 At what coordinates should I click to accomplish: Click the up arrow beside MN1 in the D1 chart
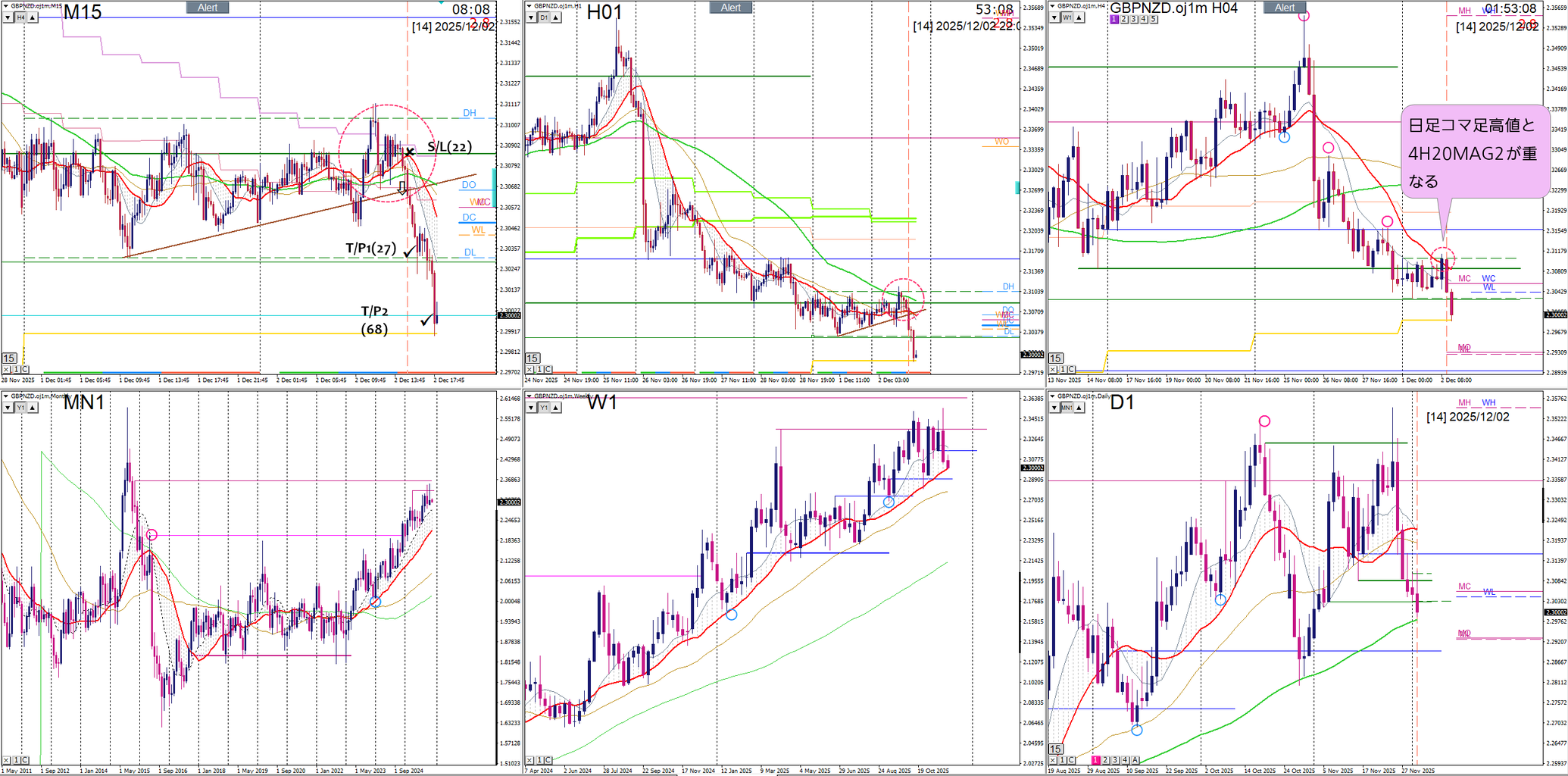coord(1079,408)
